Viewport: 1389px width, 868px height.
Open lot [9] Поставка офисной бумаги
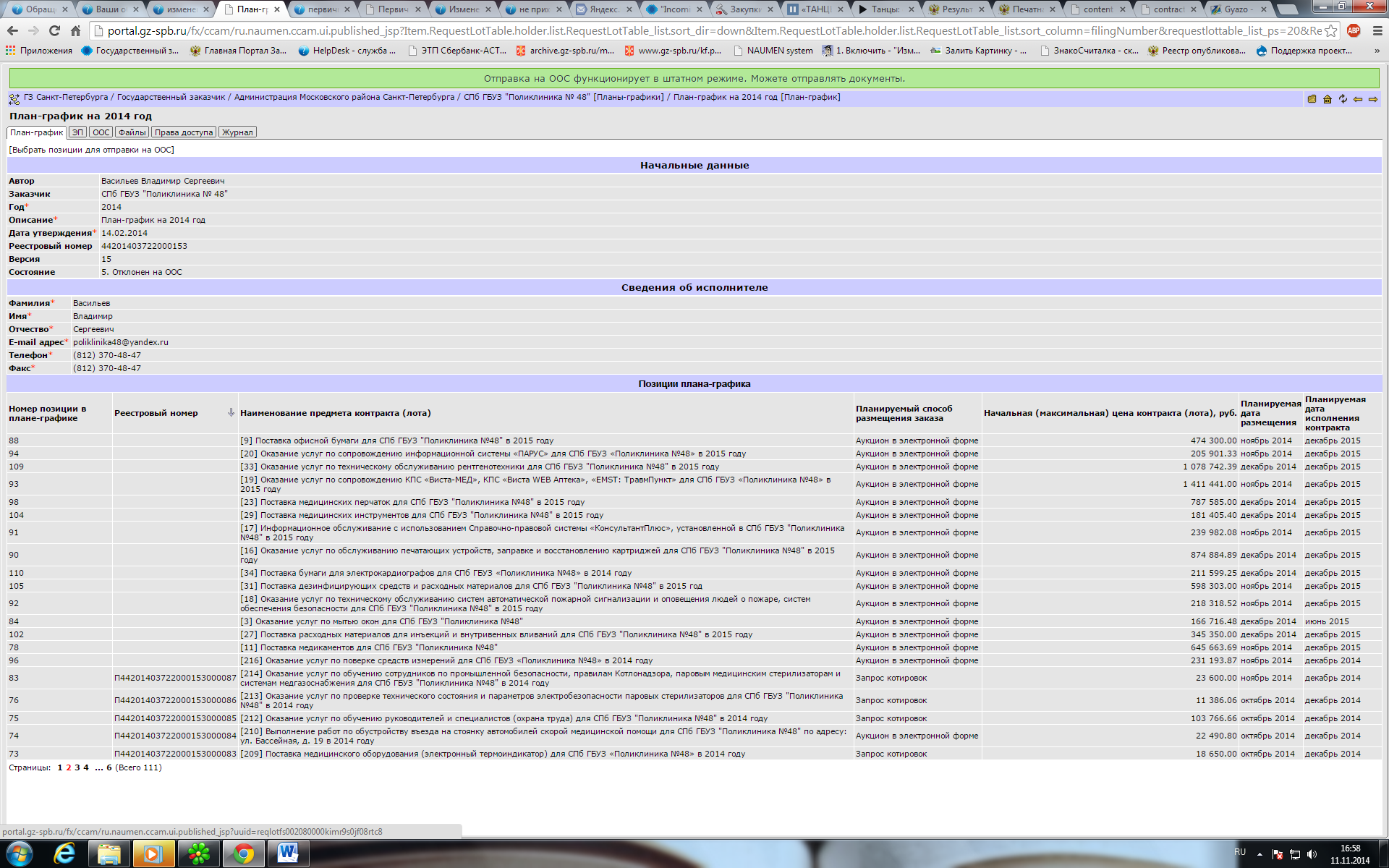point(396,441)
